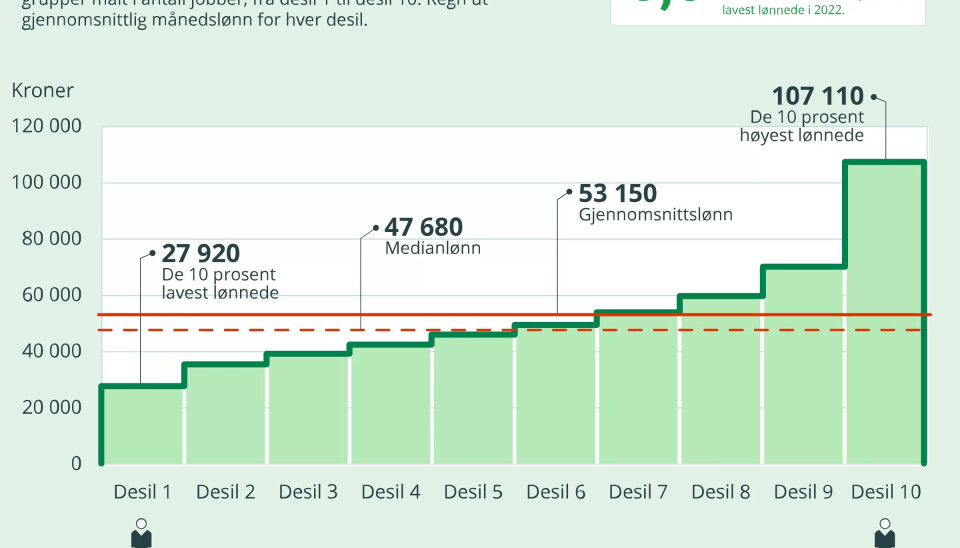Click the 'lavest lønnede i 2022' text
Viewport: 960px width, 548px height.
click(x=783, y=10)
